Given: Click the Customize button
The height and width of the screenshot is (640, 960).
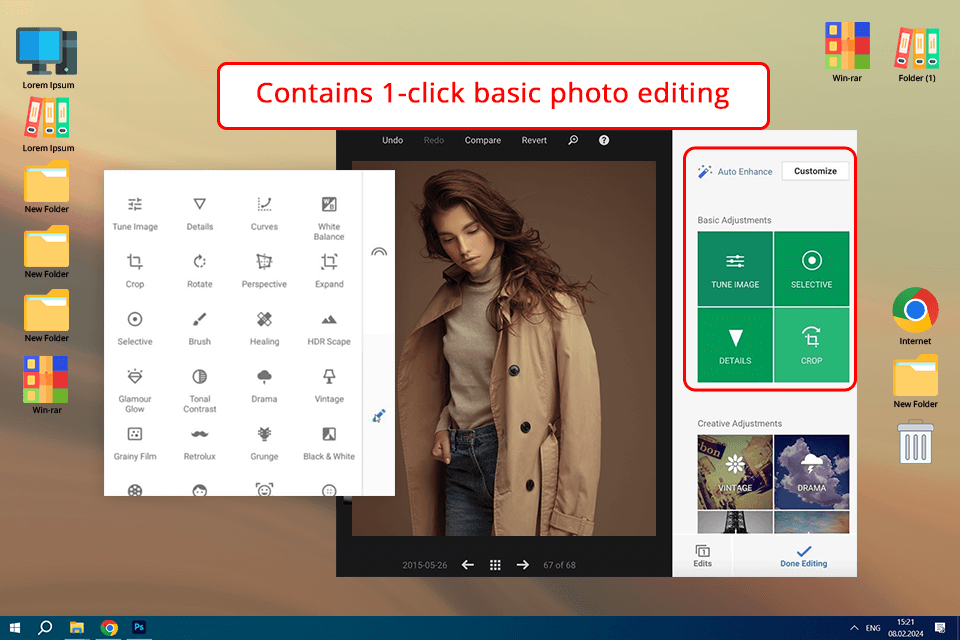Looking at the screenshot, I should coord(815,171).
